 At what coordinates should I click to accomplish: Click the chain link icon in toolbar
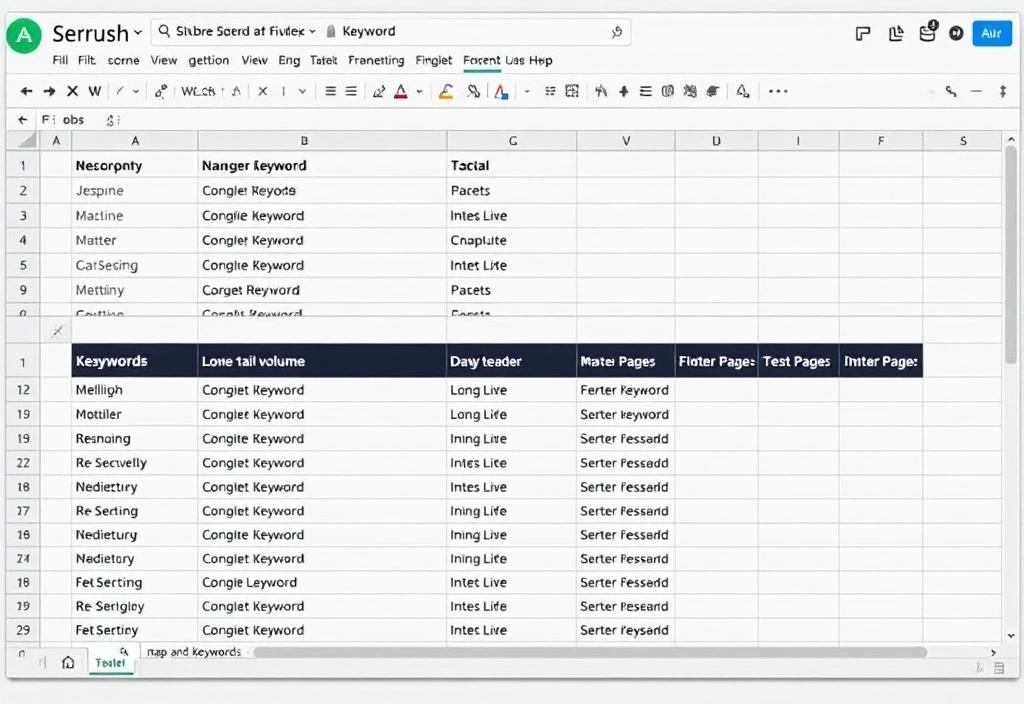(x=473, y=91)
